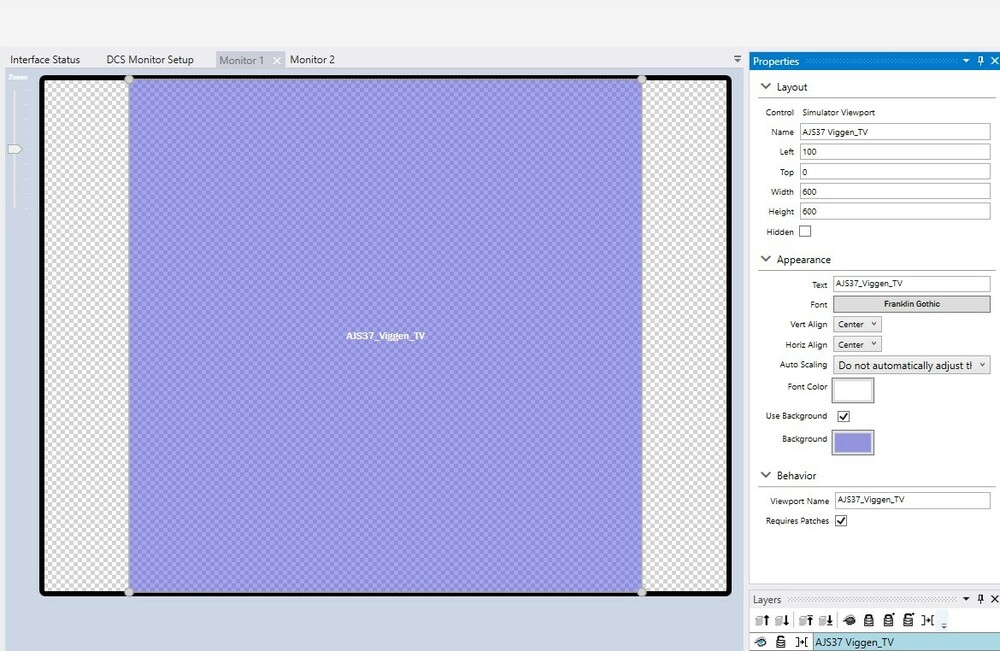Click the move layer down icon
This screenshot has height=651, width=1000.
[782, 620]
